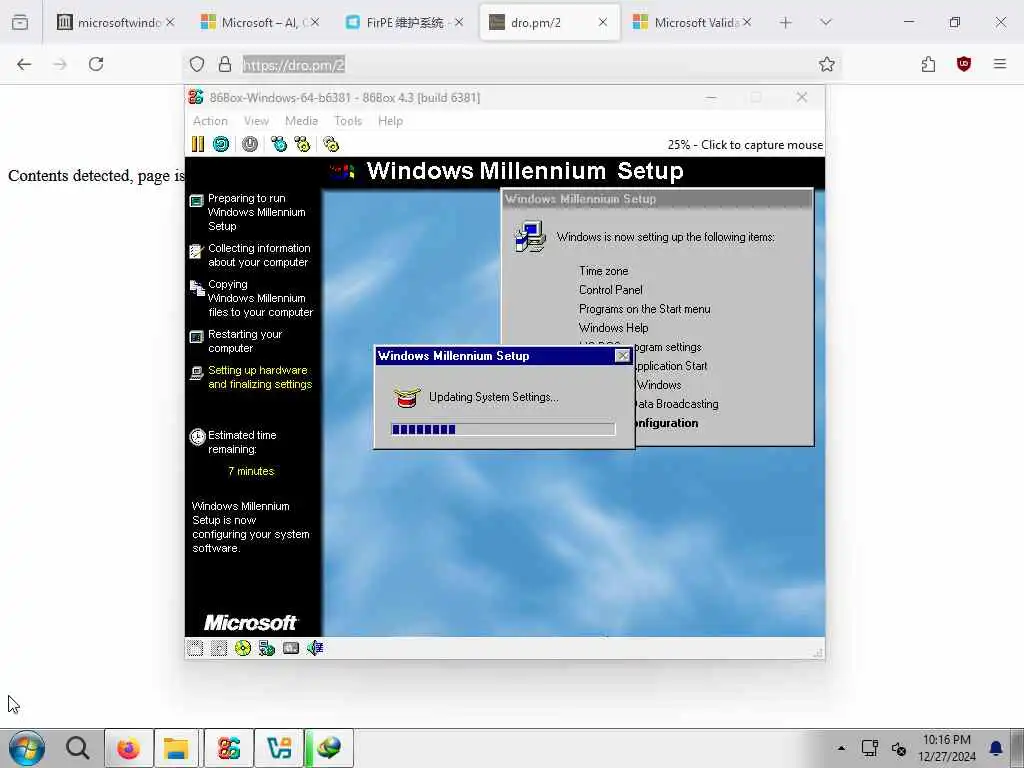Open the View menu in 86Box
Image resolution: width=1024 pixels, height=768 pixels.
[x=257, y=121]
